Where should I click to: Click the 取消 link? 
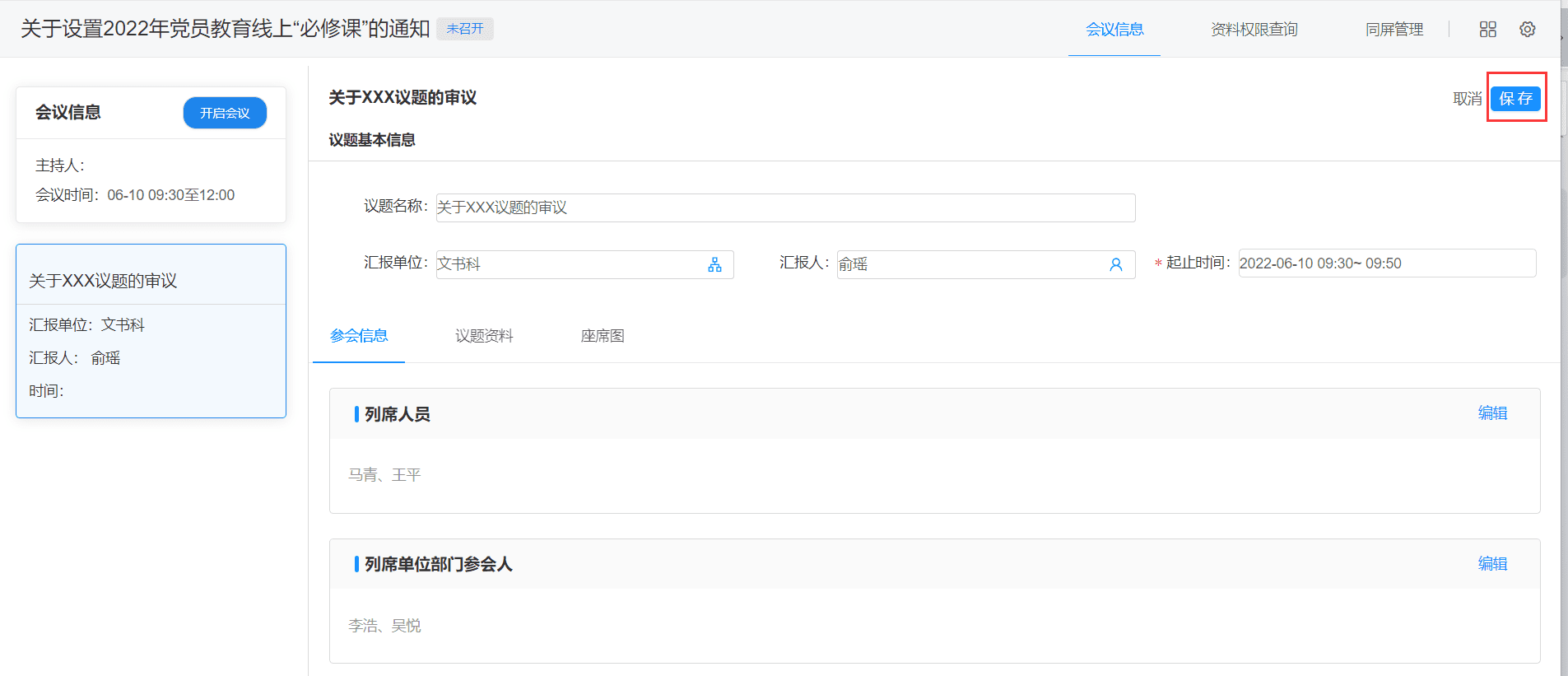1467,99
